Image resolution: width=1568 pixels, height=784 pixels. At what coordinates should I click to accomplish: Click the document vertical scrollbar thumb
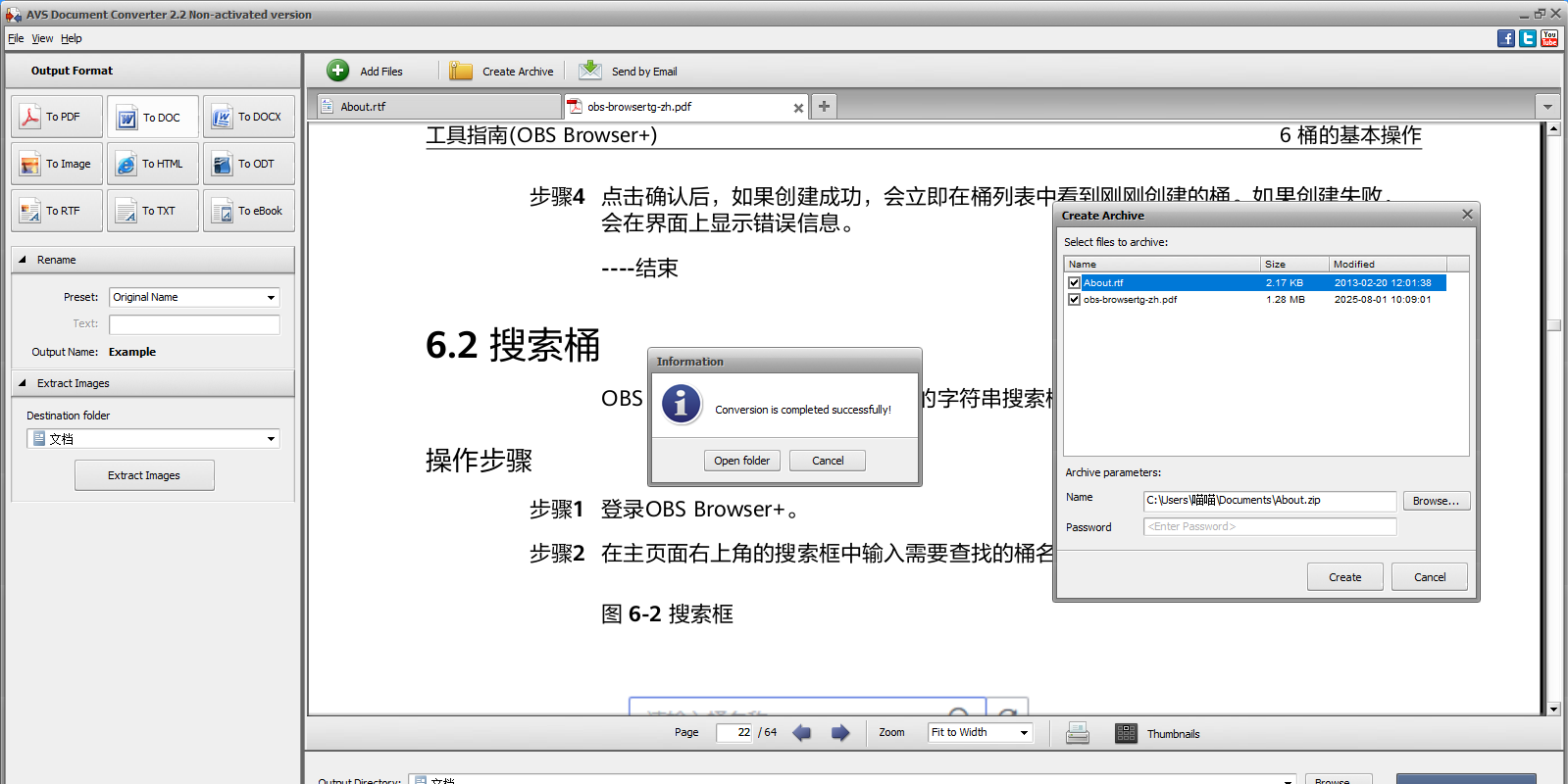coord(1554,325)
